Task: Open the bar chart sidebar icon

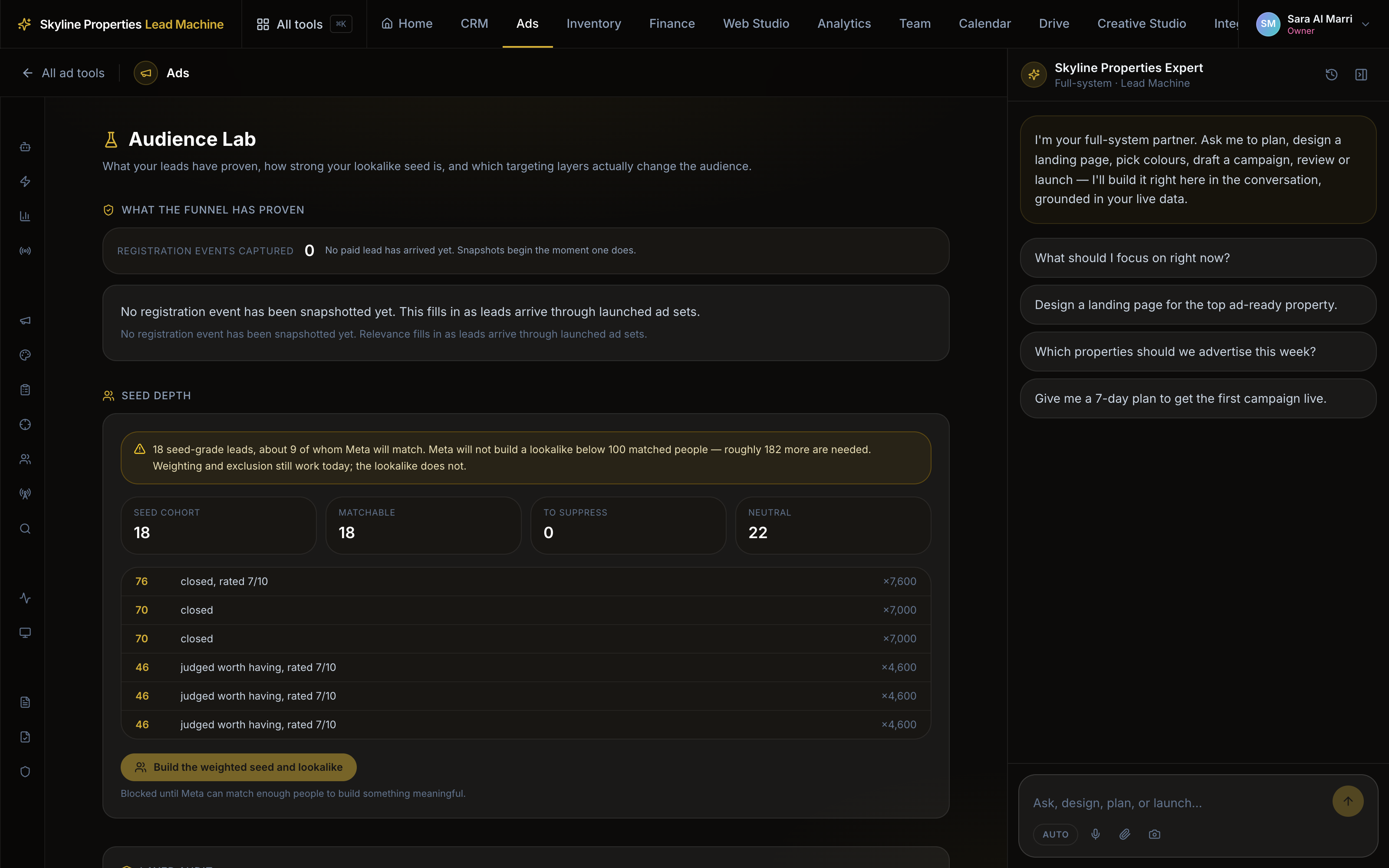Action: 25,216
